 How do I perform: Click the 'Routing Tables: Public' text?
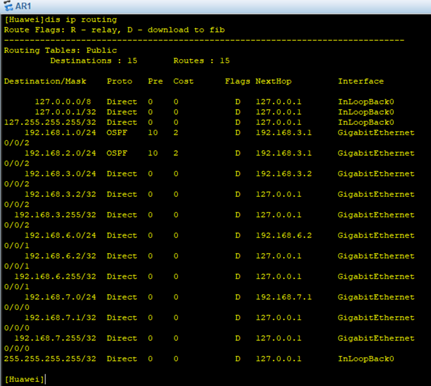pos(60,50)
